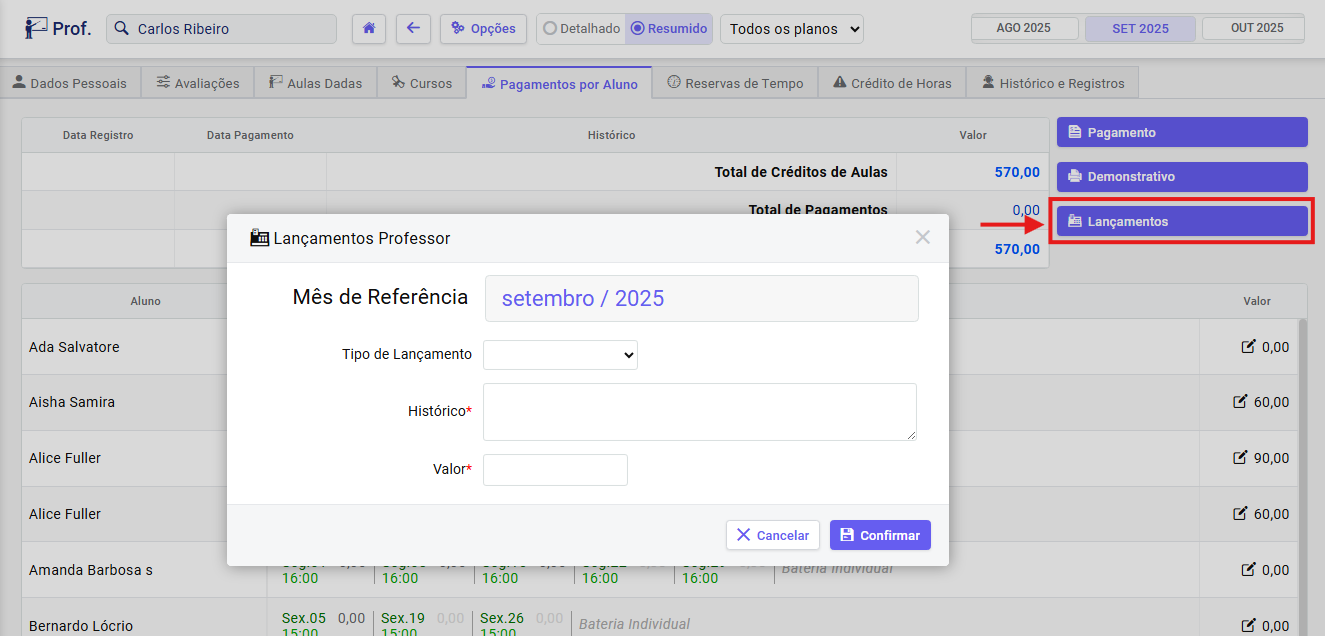The width and height of the screenshot is (1325, 636).
Task: Click edit icon for Aisha Samira value
Action: 1240,402
